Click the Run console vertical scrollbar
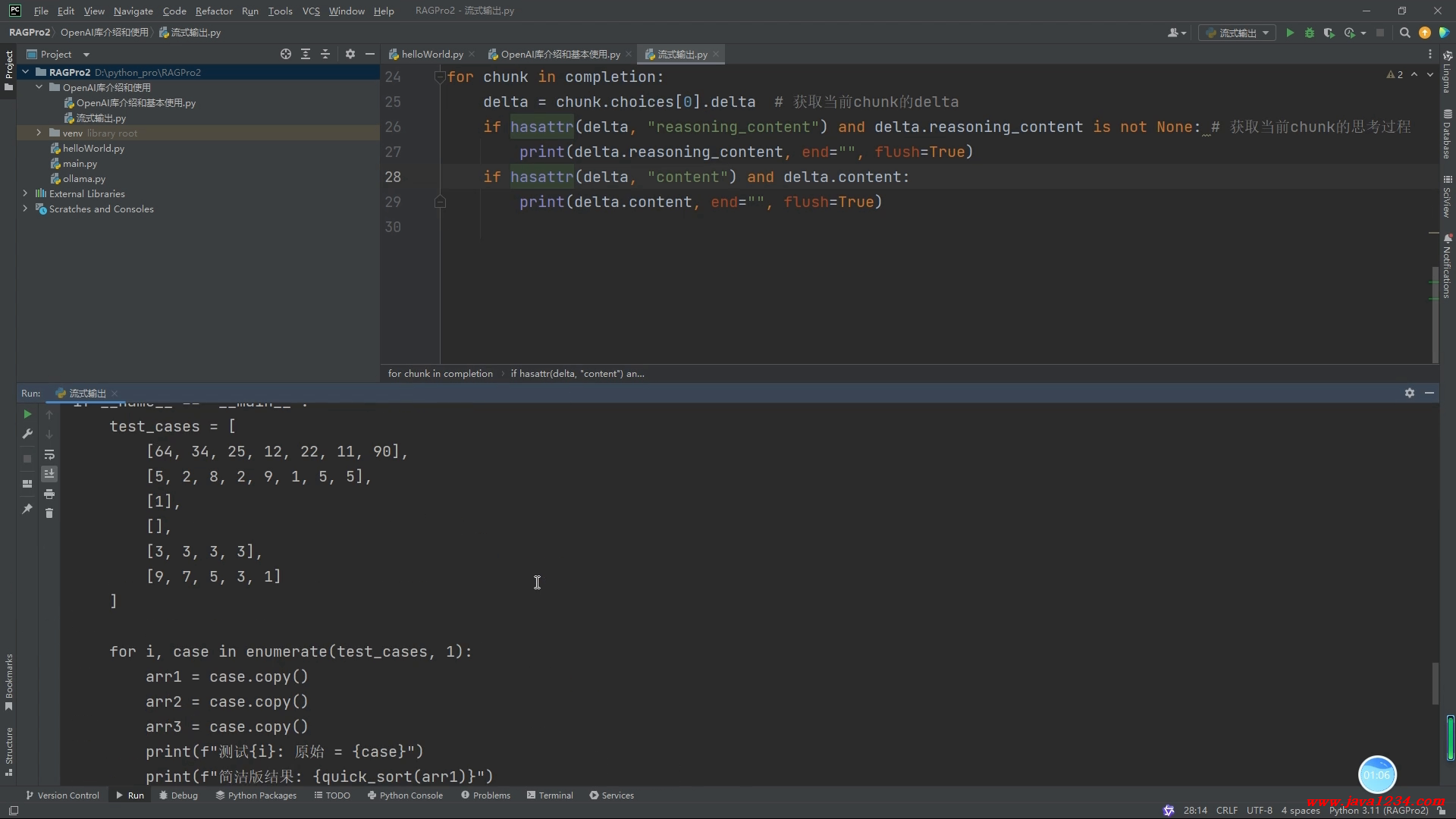 (x=1434, y=682)
